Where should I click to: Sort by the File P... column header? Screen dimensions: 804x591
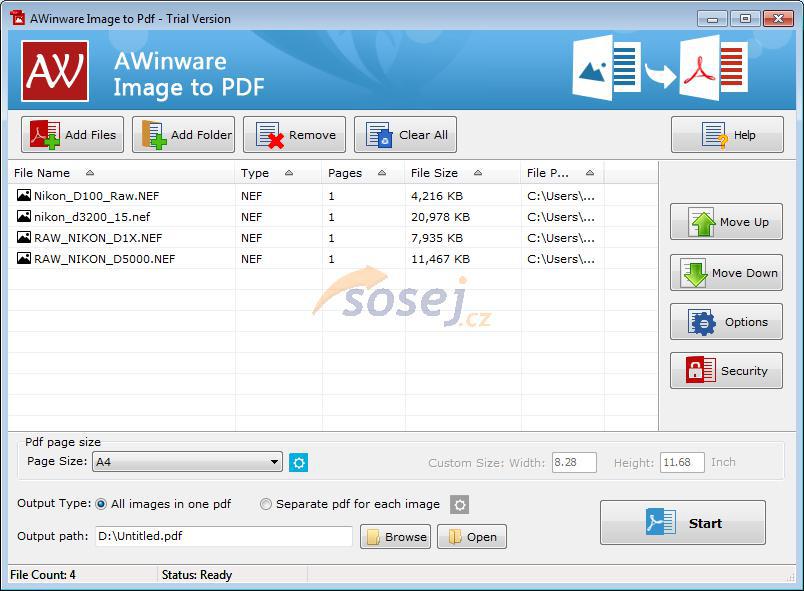[x=562, y=173]
